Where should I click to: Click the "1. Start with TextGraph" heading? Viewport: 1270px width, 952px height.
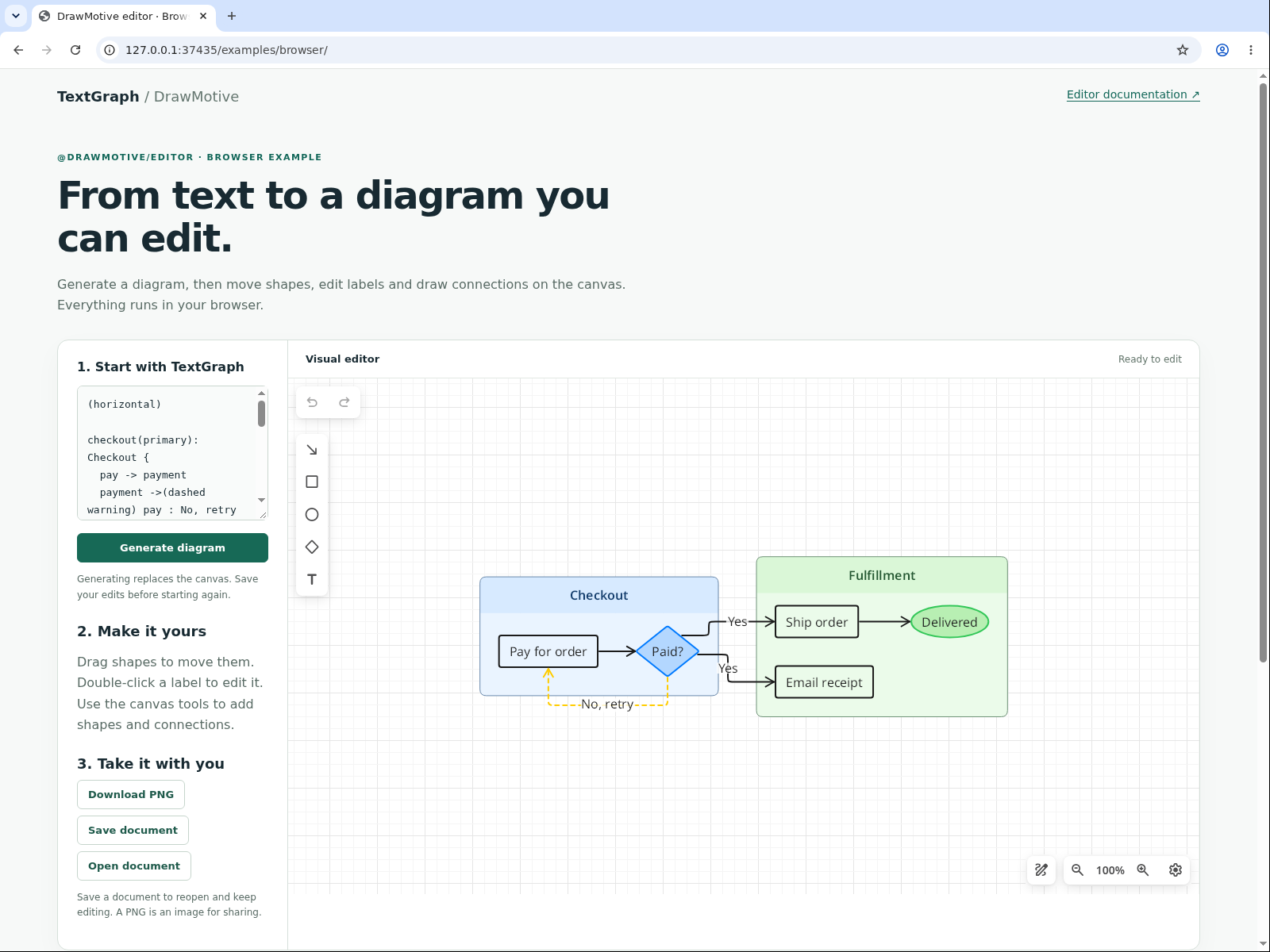(x=160, y=367)
